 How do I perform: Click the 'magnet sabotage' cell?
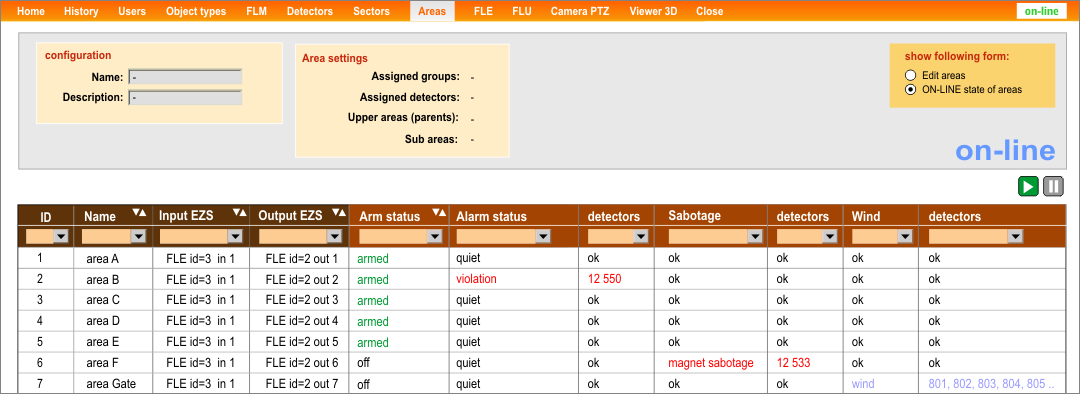711,362
